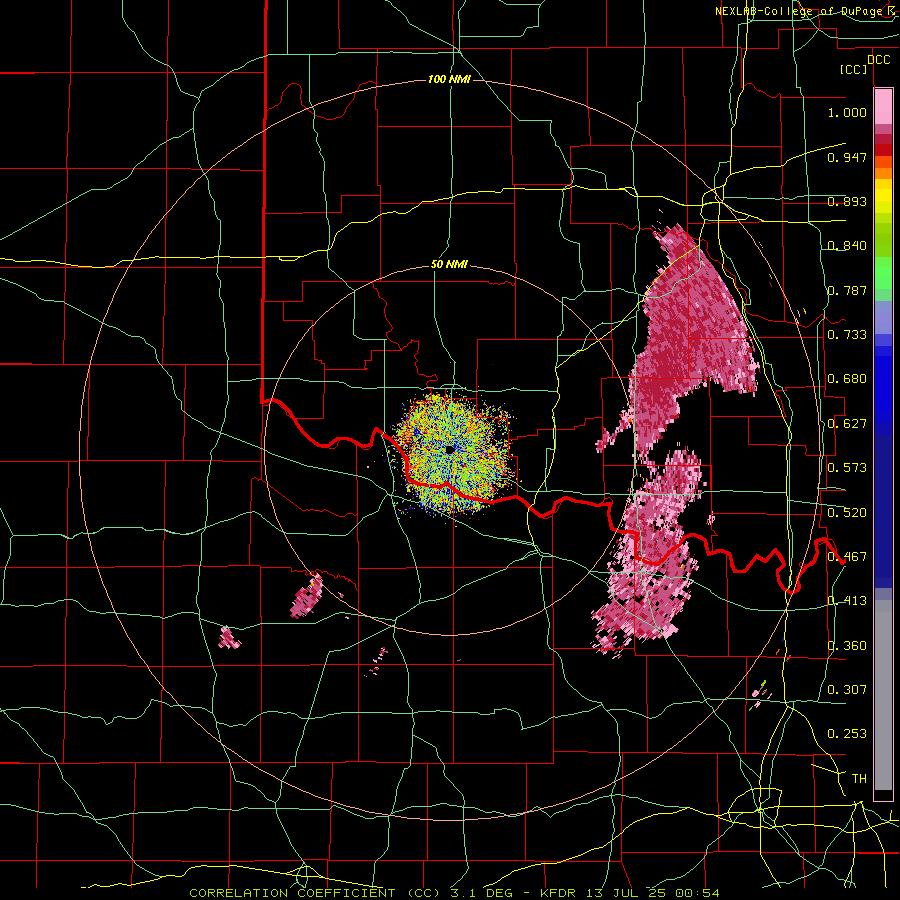Click the 0.413 value on the color scale
The width and height of the screenshot is (900, 900).
(847, 601)
